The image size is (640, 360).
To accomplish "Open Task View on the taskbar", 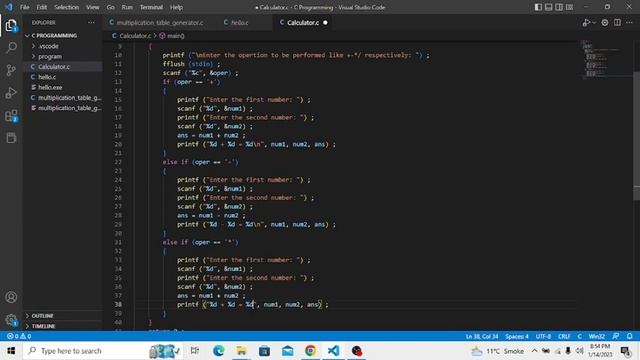I will tap(195, 351).
